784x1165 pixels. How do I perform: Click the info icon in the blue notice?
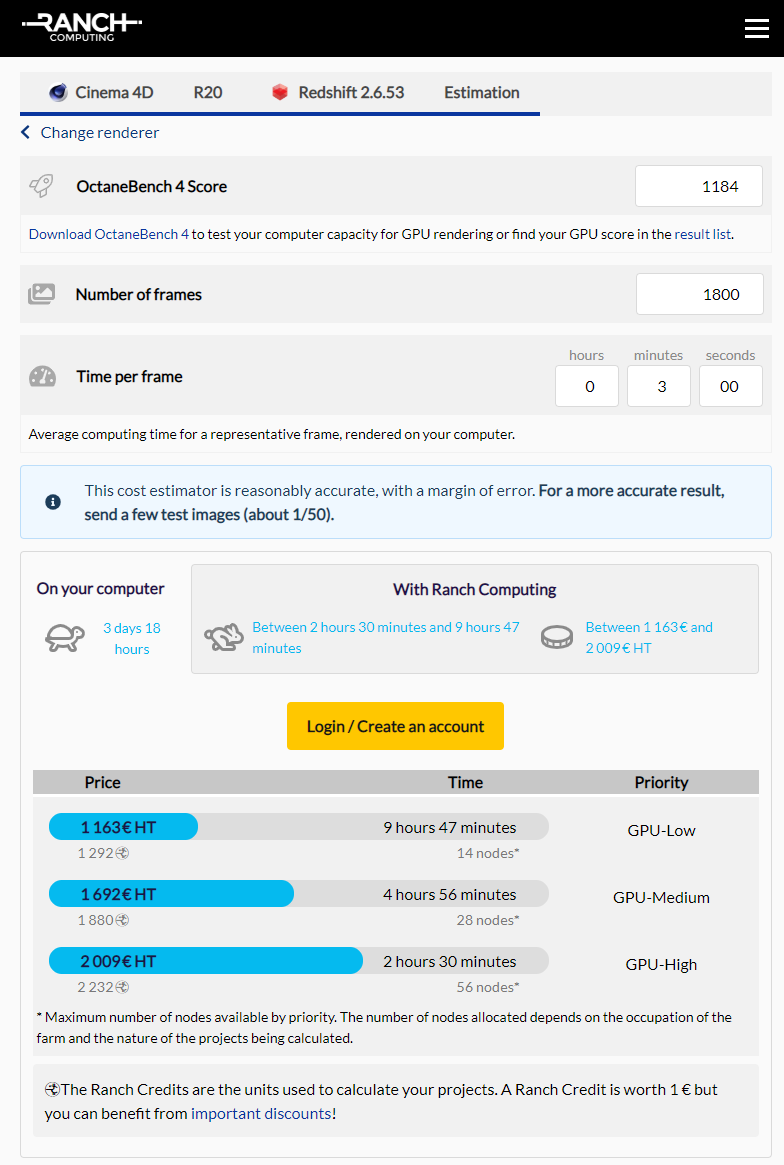pos(53,502)
